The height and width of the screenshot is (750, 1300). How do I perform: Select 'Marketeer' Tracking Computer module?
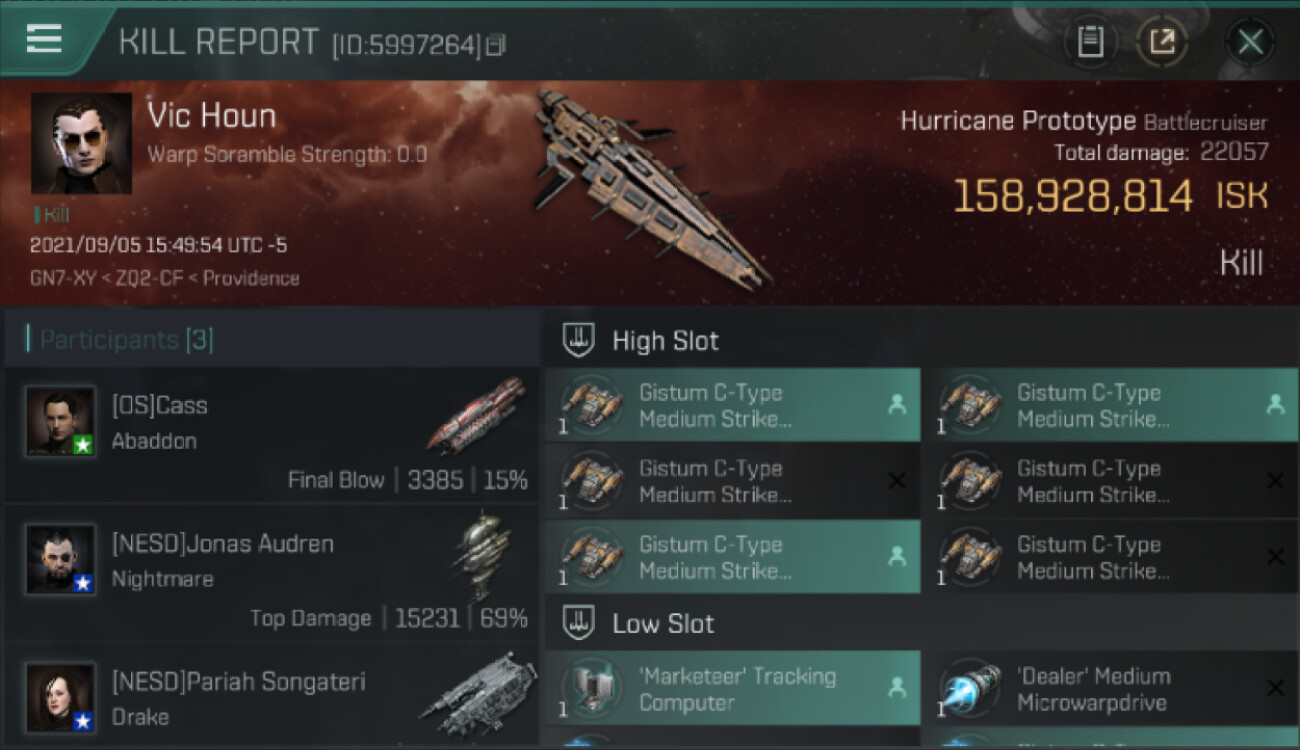(733, 688)
